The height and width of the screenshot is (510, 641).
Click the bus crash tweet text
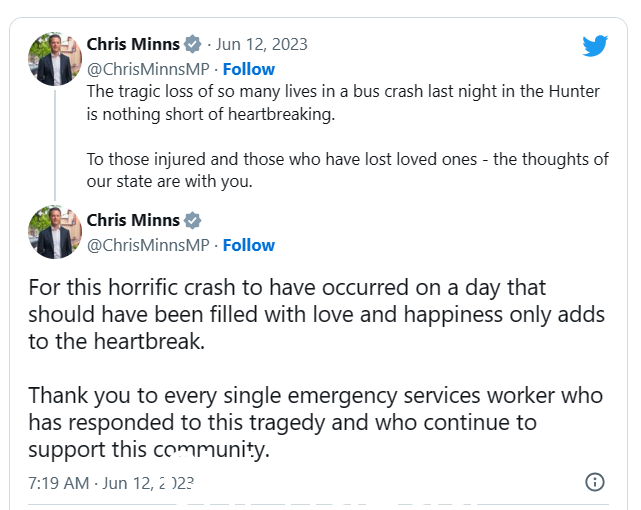coord(343,103)
